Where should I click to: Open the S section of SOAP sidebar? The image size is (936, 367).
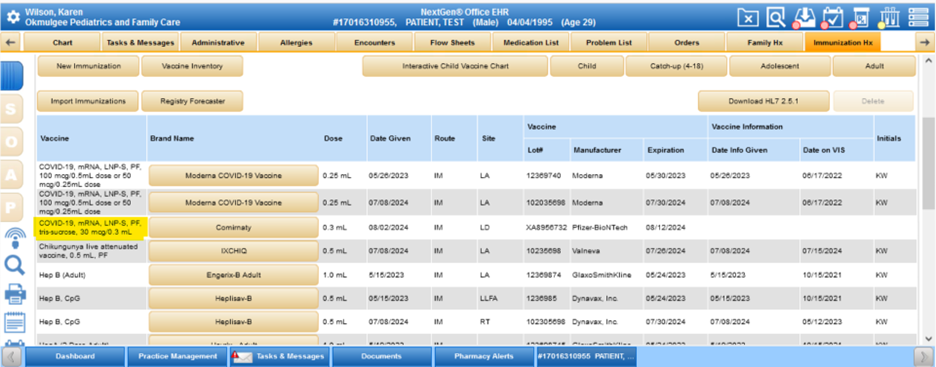click(12, 109)
